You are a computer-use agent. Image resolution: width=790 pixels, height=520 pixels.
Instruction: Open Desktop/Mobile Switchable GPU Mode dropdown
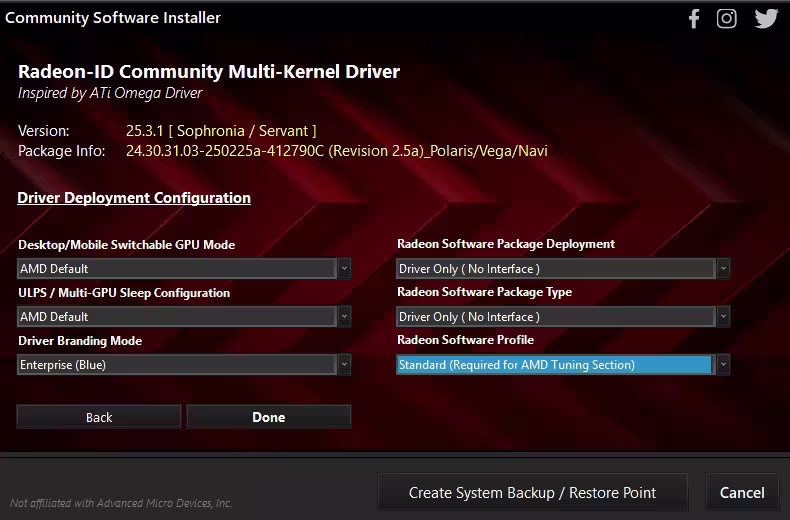pyautogui.click(x=184, y=269)
